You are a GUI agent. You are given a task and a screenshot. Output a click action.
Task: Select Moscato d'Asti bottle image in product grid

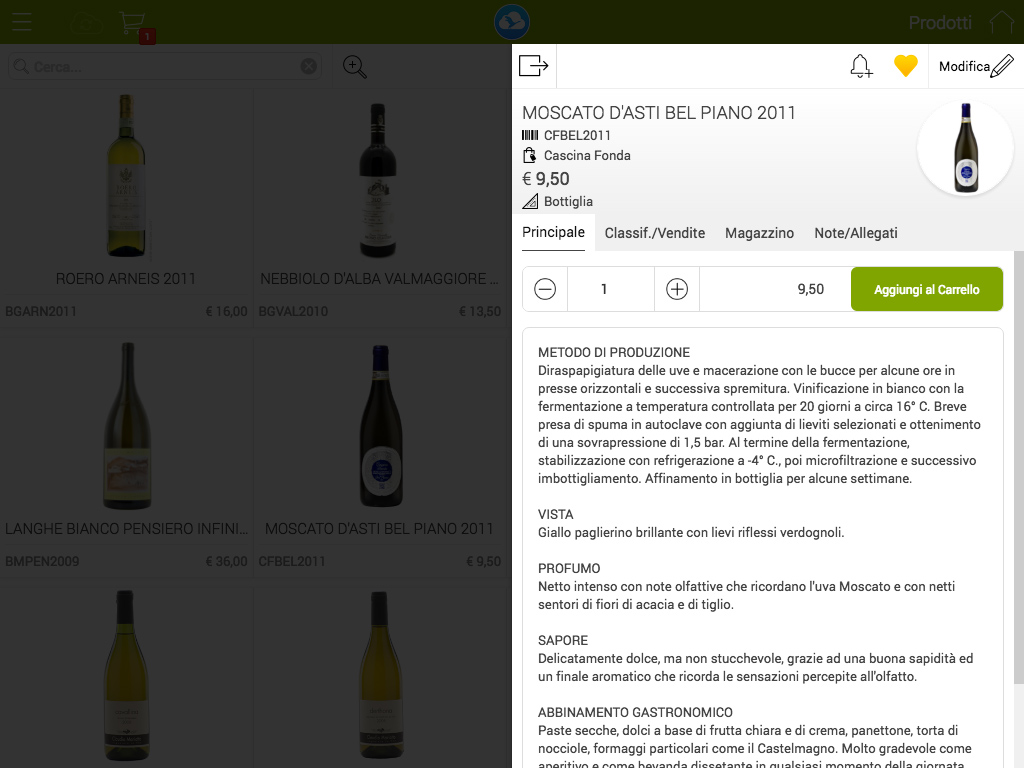[381, 425]
